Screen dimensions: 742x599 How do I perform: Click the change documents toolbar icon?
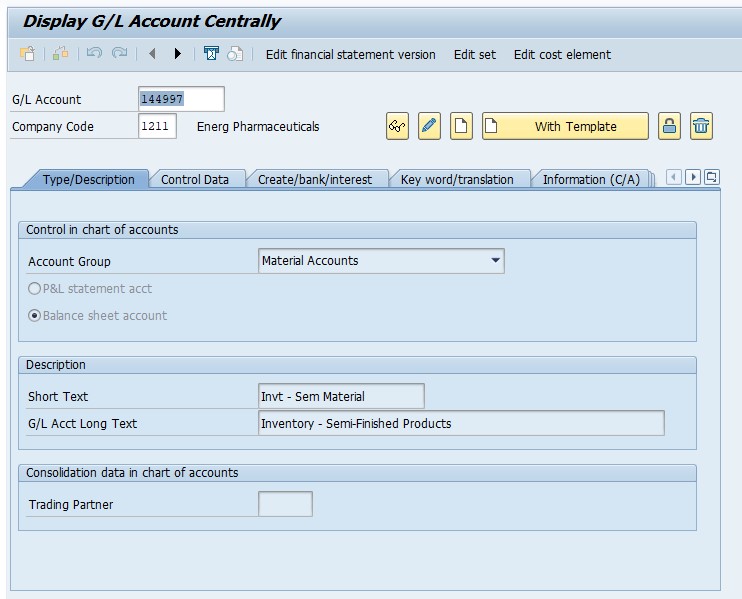235,54
